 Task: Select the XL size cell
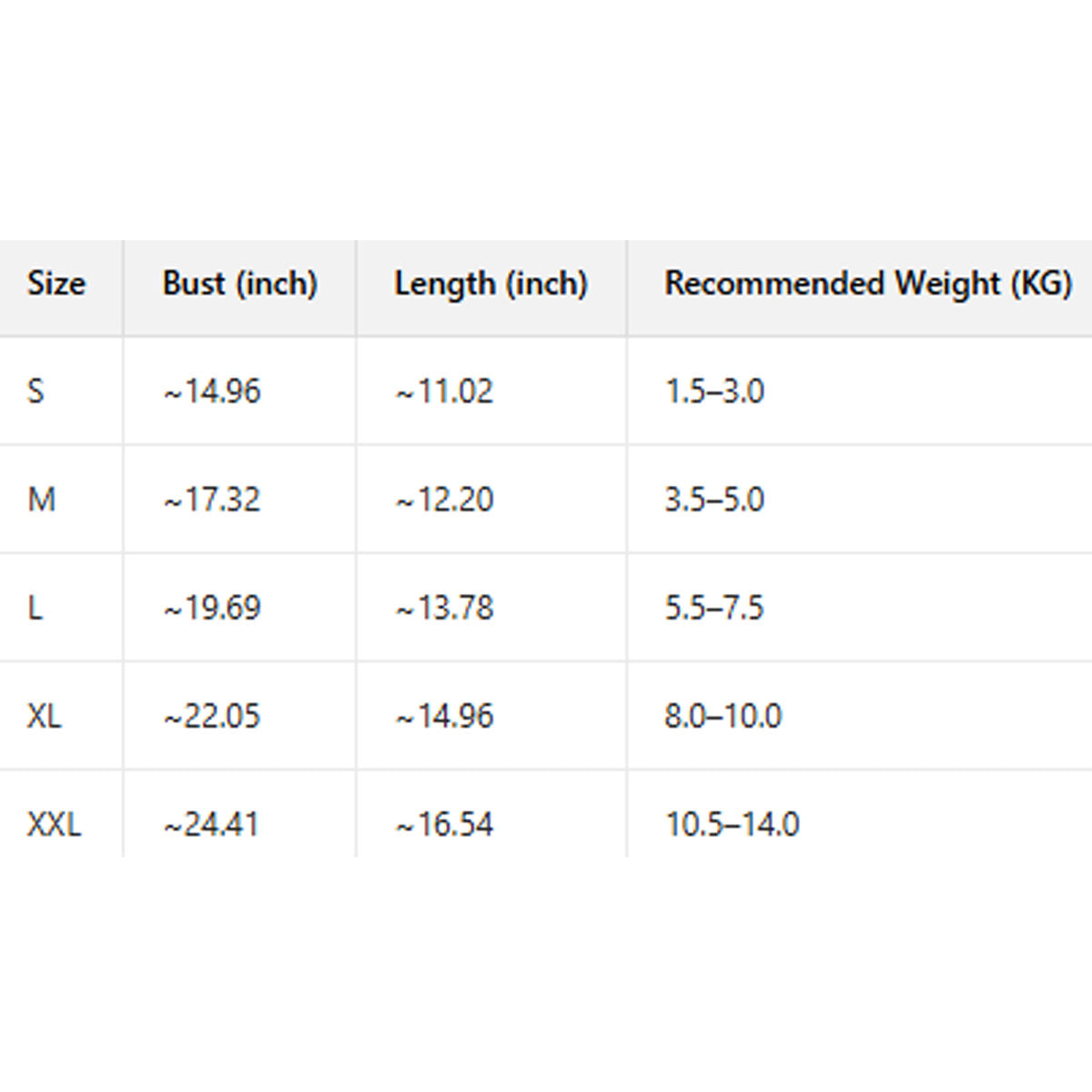[x=45, y=716]
